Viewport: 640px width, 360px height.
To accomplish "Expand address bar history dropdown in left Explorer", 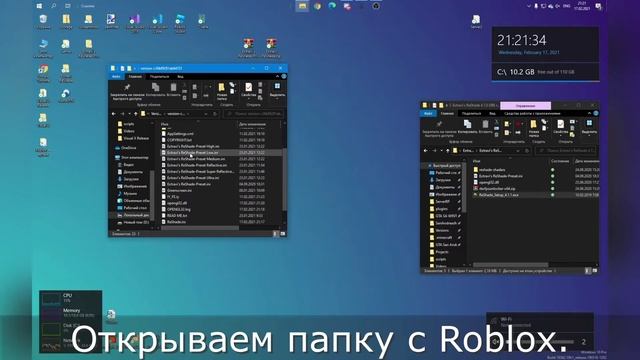I will [206, 114].
